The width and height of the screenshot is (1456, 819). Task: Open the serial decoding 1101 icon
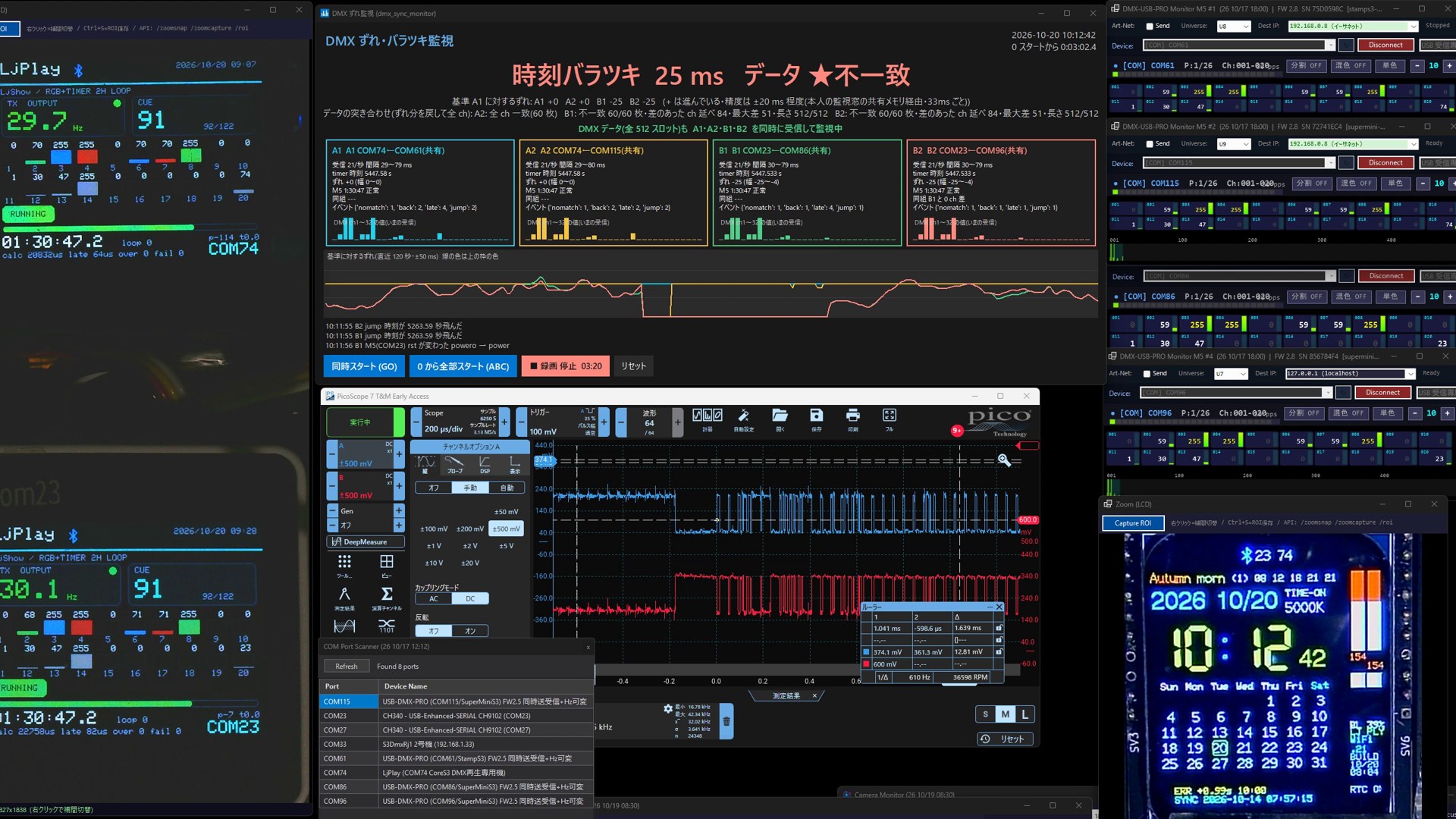pos(386,626)
